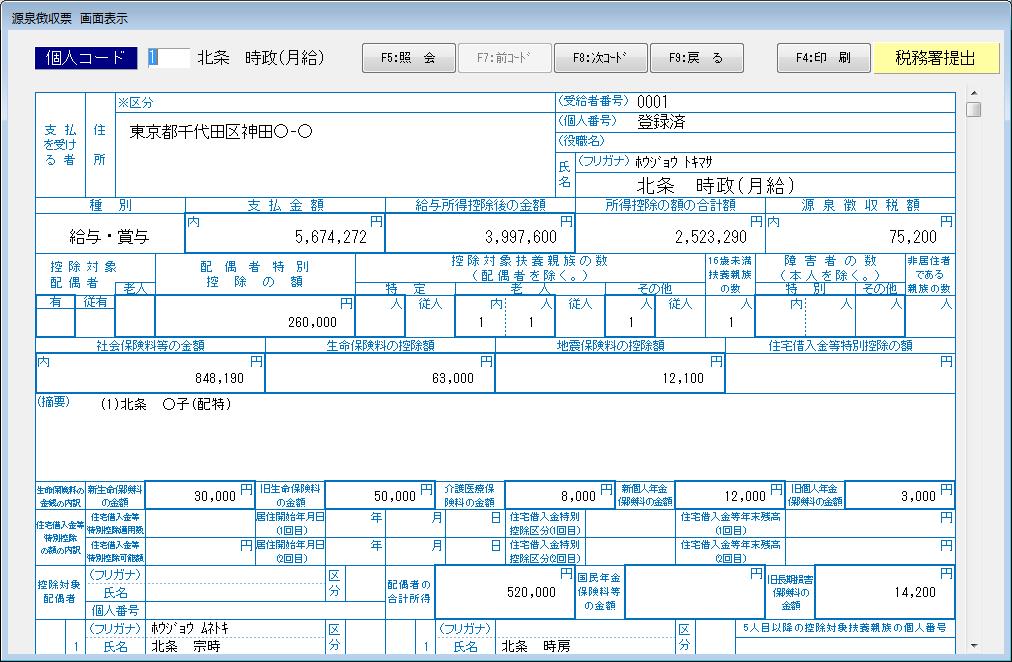Click the scrollbar up arrow
1012x662 pixels.
(x=973, y=94)
